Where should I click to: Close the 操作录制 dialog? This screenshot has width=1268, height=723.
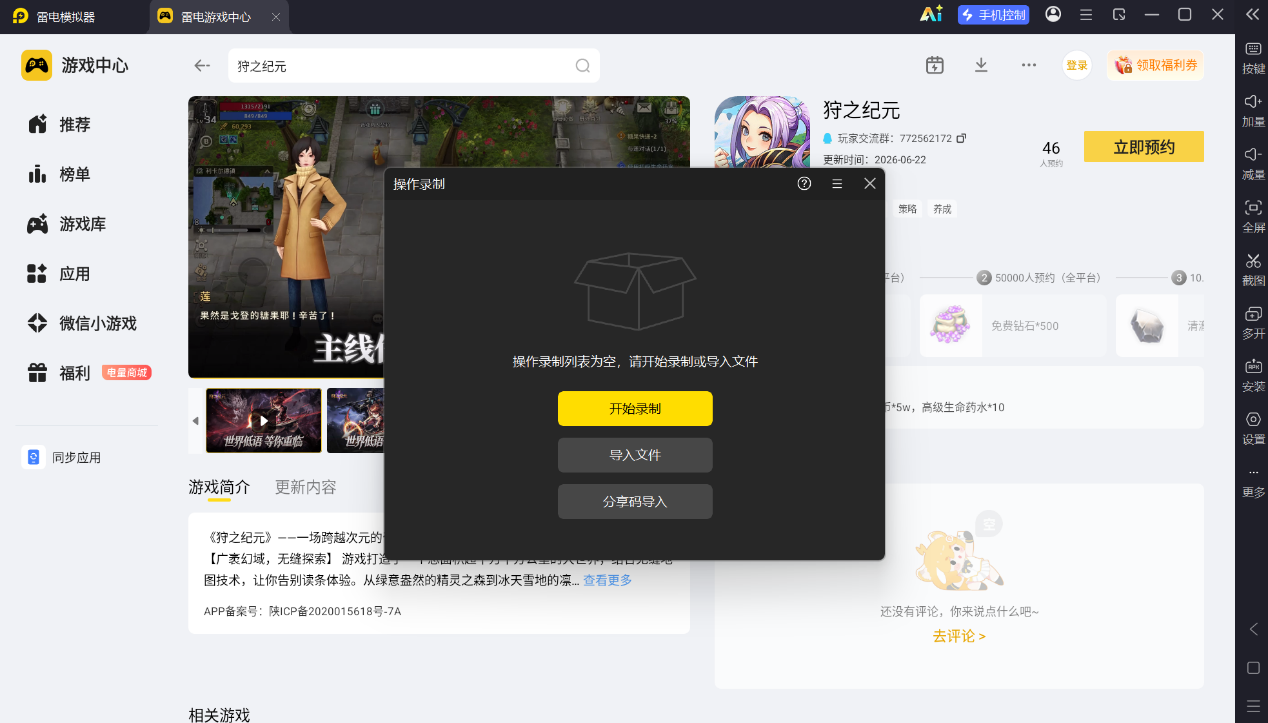tap(870, 184)
